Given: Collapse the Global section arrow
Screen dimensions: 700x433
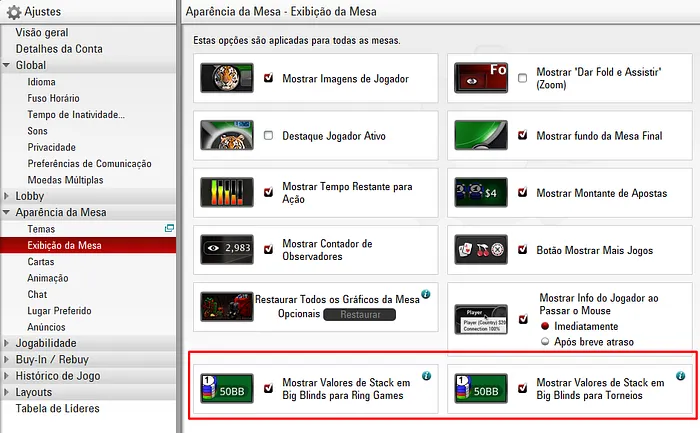Looking at the screenshot, I should point(6,65).
